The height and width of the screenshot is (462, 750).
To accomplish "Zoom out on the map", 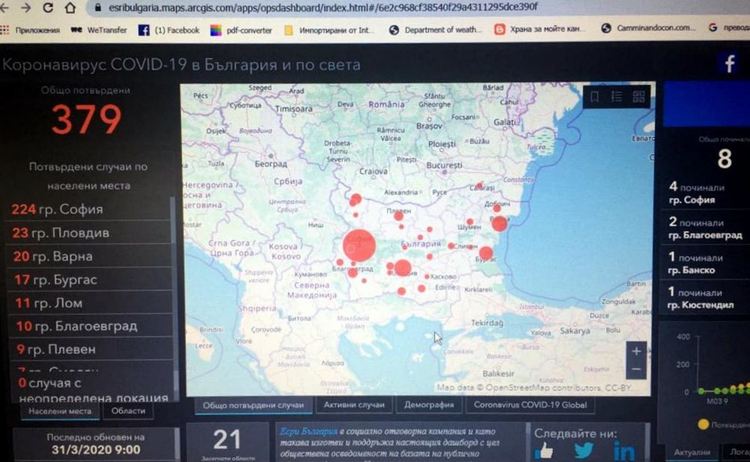I will (x=637, y=370).
